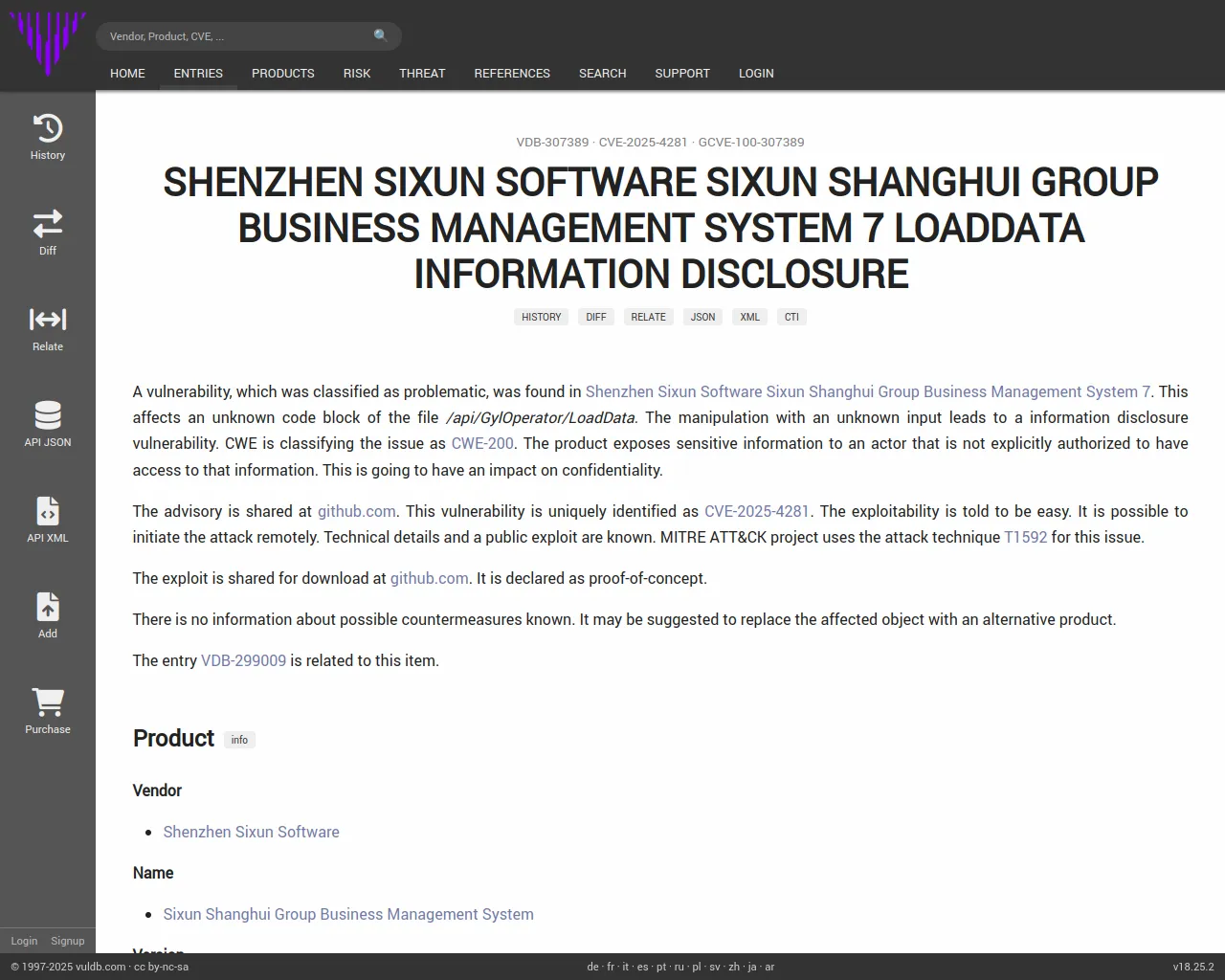Open LOGIN in the top navigation
1225x980 pixels.
pos(756,74)
